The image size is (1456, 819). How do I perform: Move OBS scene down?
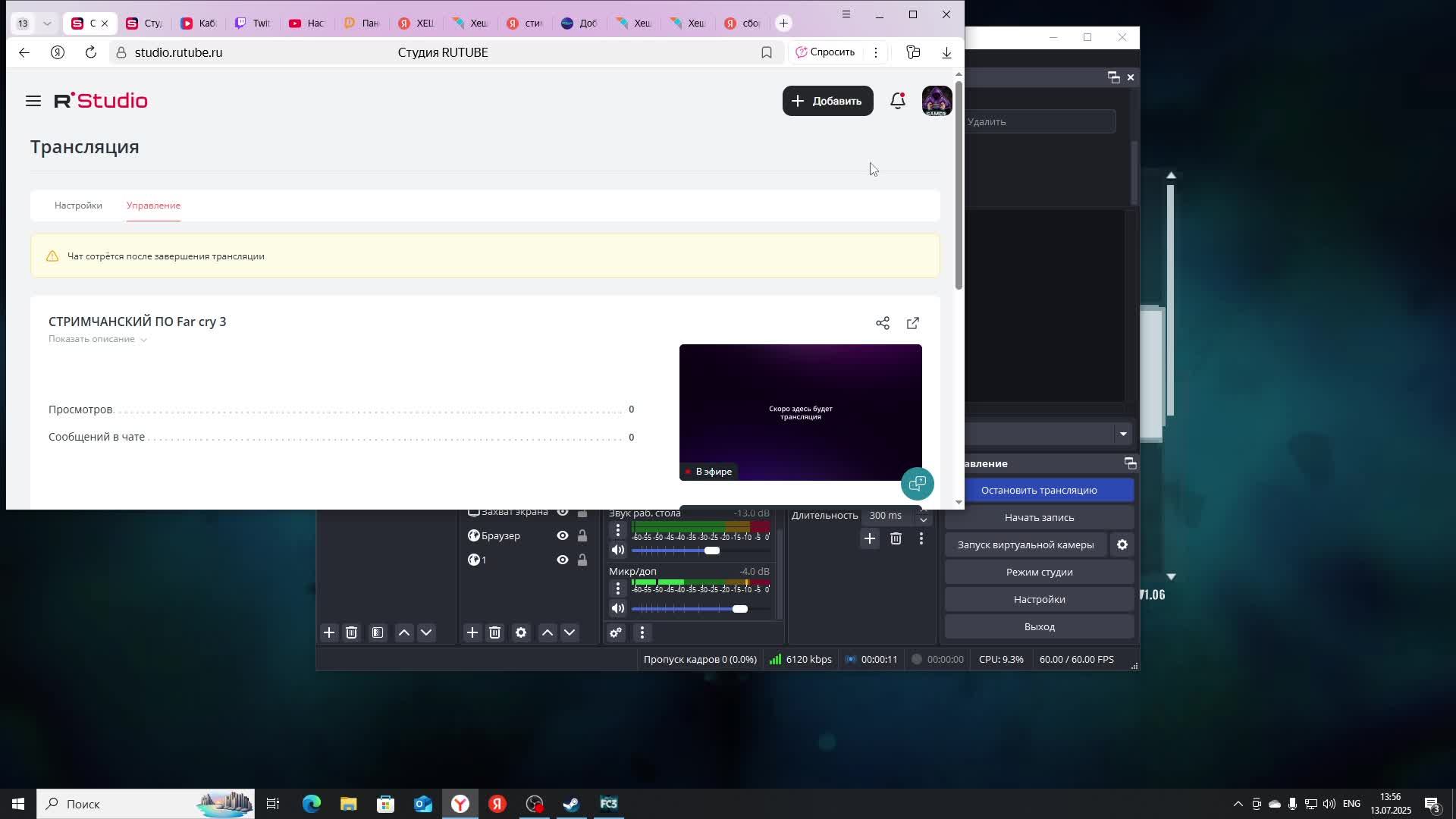tap(426, 632)
